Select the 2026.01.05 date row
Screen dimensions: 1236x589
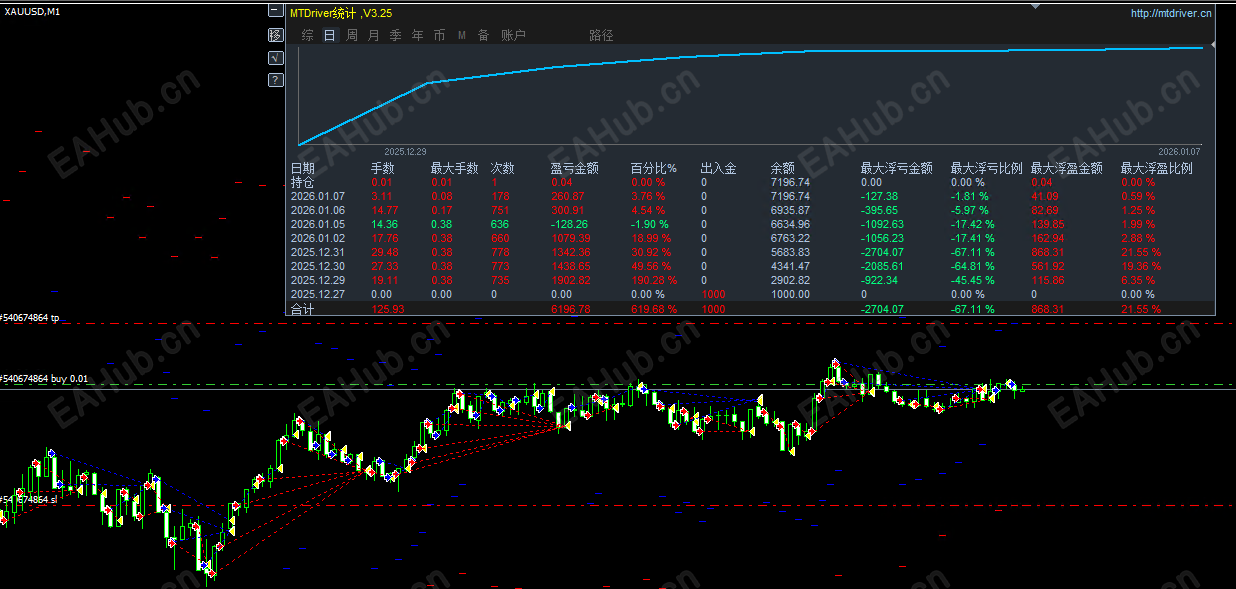click(317, 225)
